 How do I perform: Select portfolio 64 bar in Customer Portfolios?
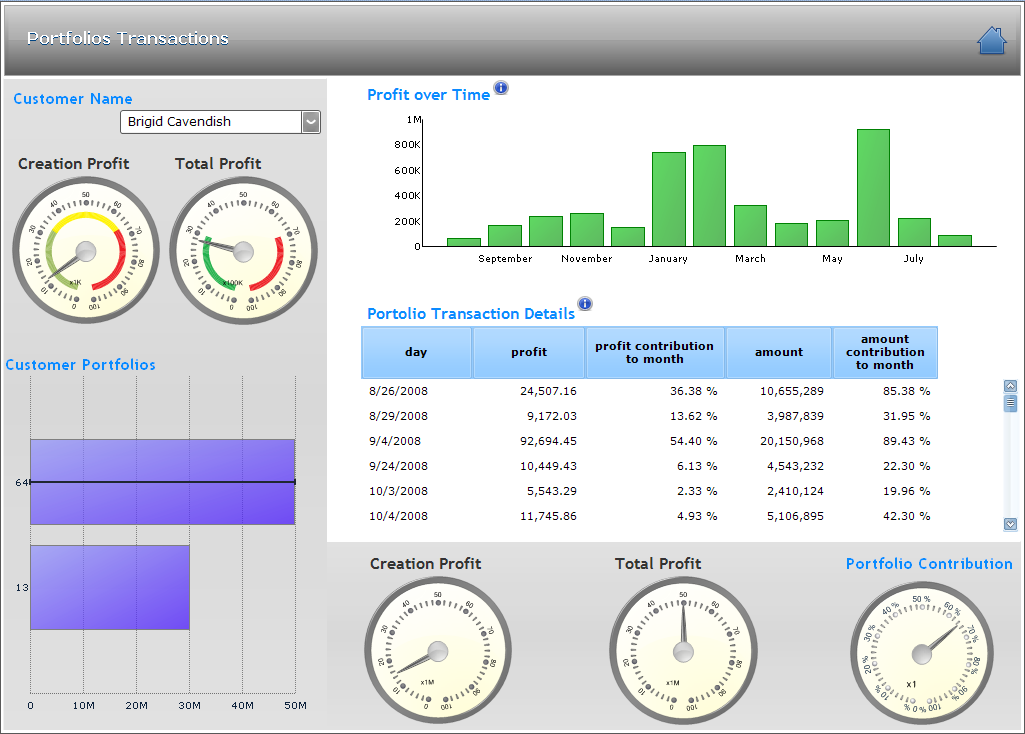tap(163, 482)
